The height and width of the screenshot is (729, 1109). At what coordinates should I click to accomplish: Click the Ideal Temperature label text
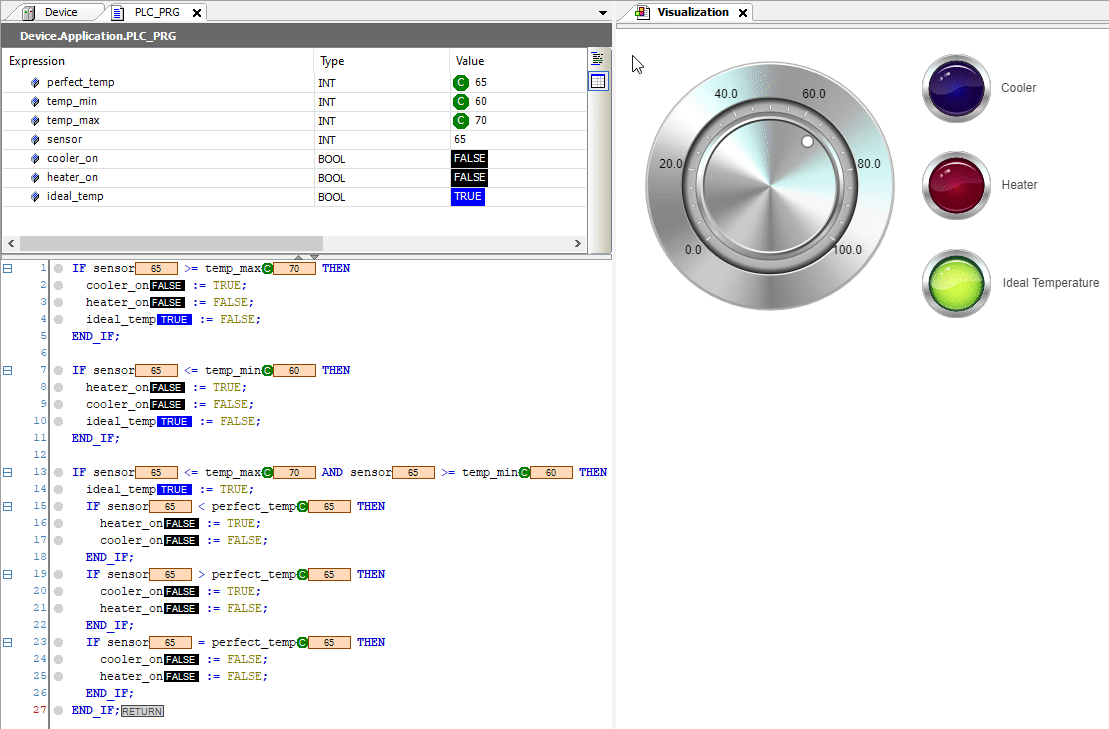click(x=1050, y=283)
